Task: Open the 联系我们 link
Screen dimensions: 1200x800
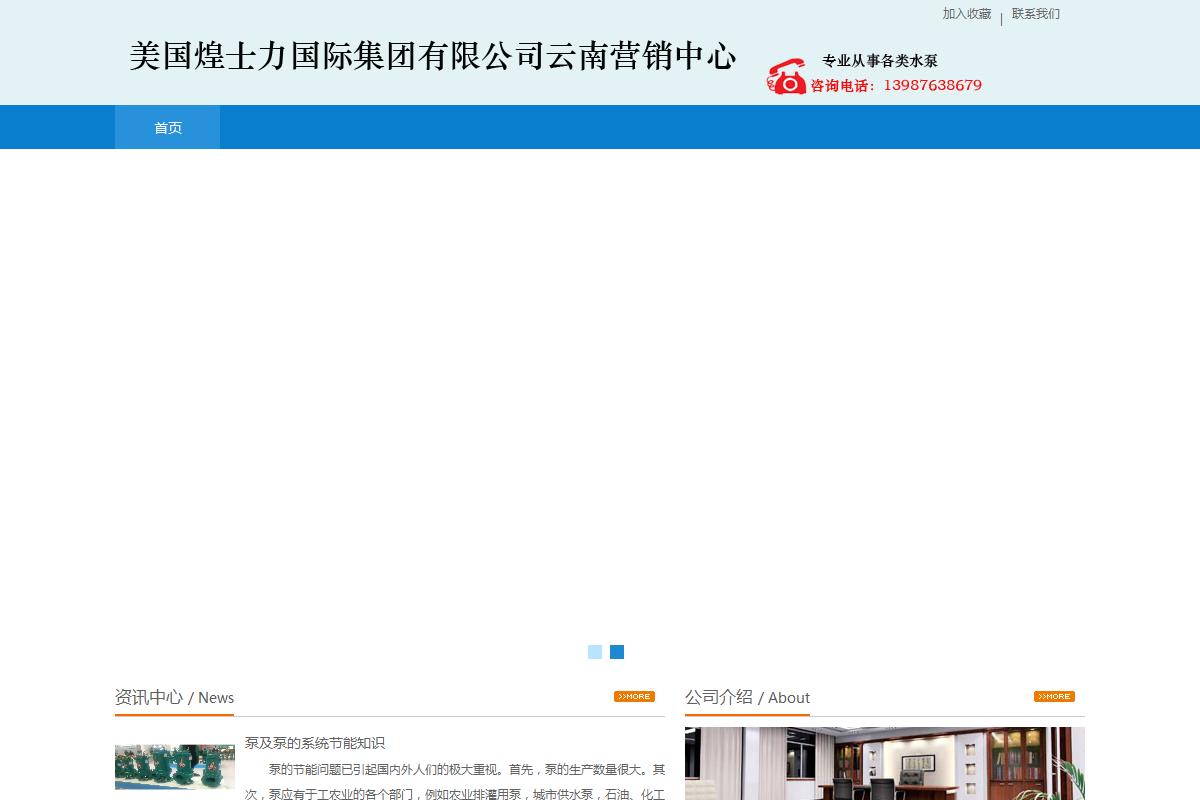Action: (x=1035, y=14)
